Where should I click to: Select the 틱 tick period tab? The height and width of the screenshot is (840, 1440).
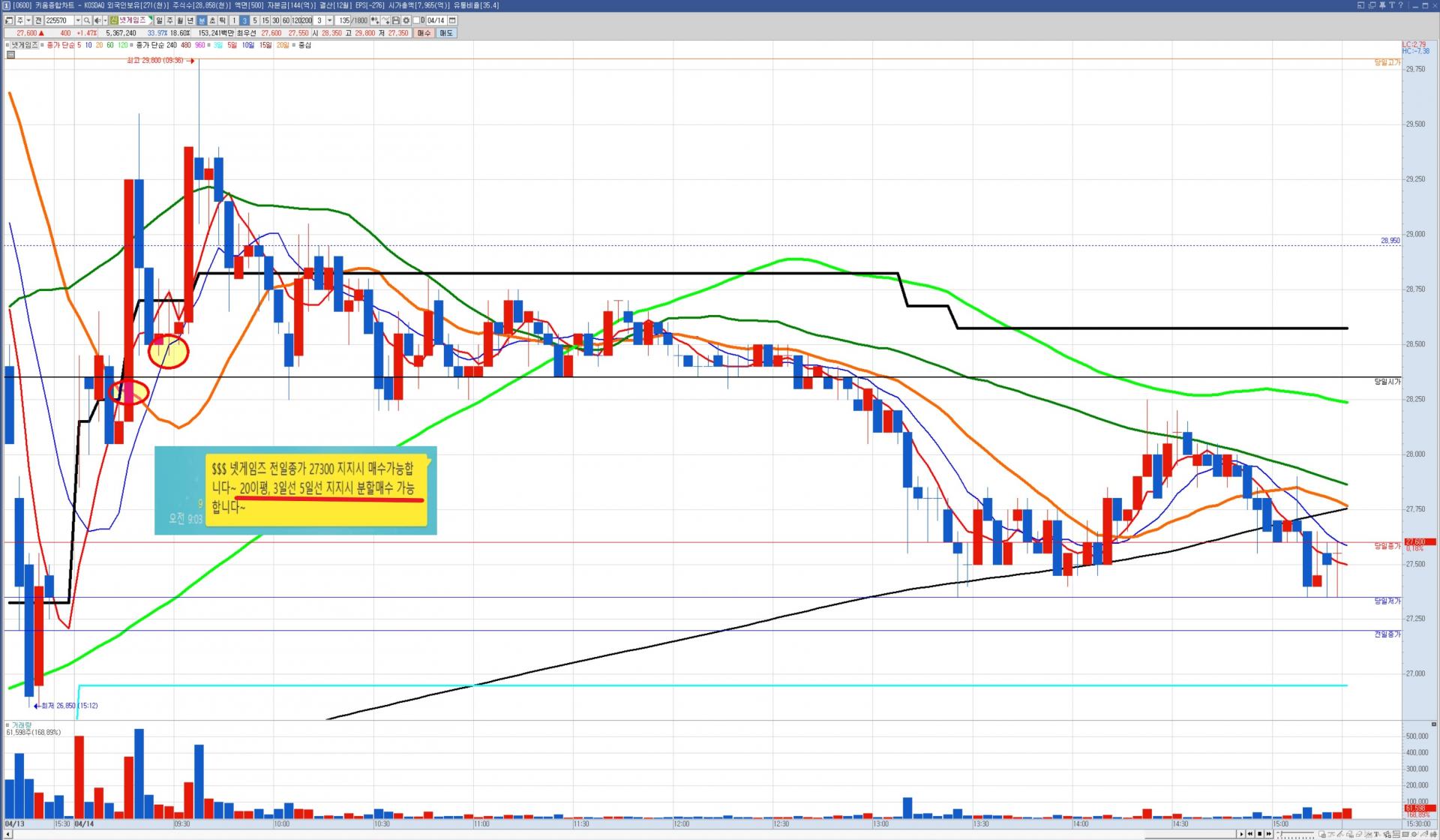(x=222, y=20)
